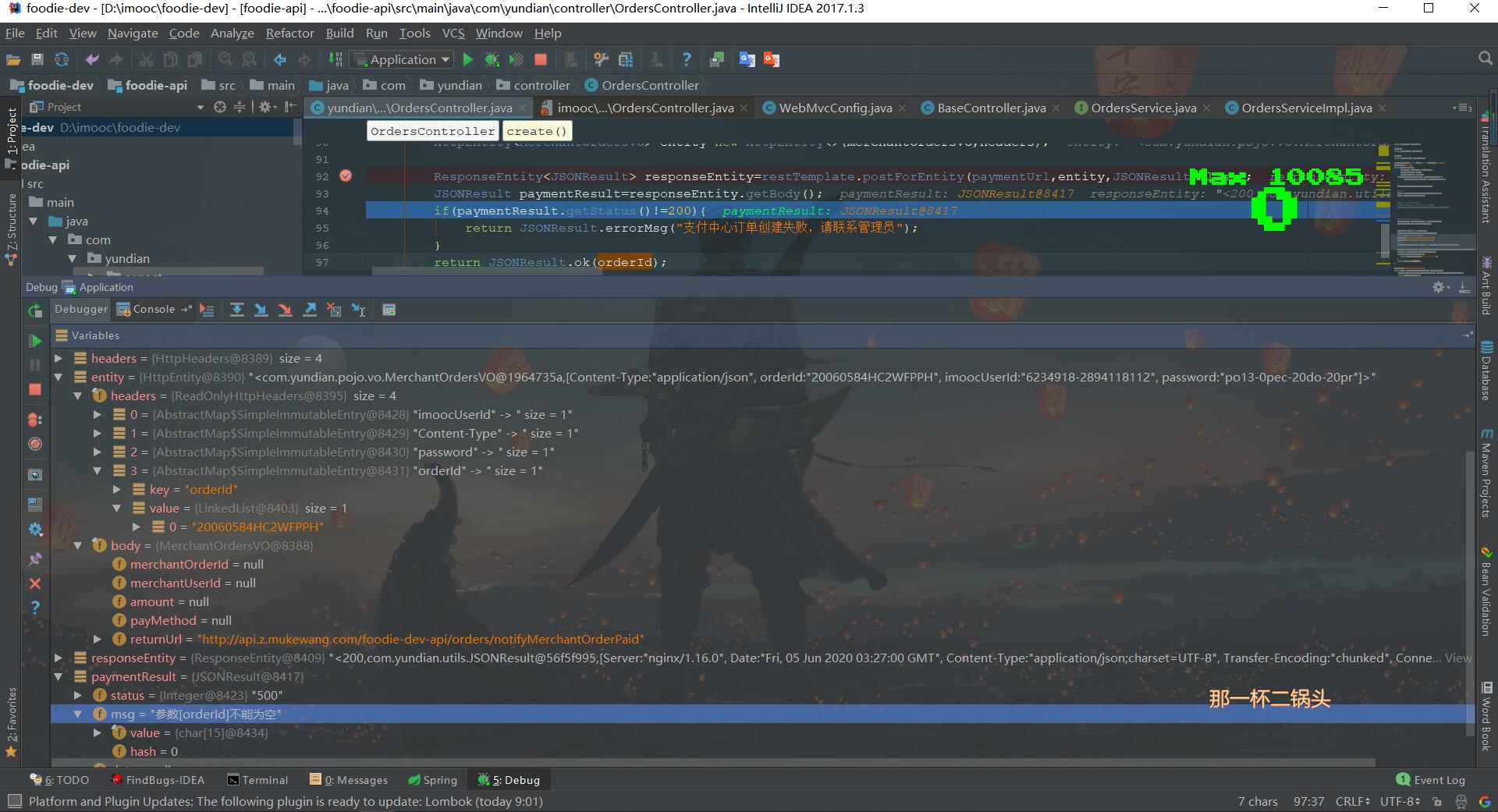This screenshot has width=1498, height=812.
Task: Click the View link on responseEntity row
Action: (1457, 658)
